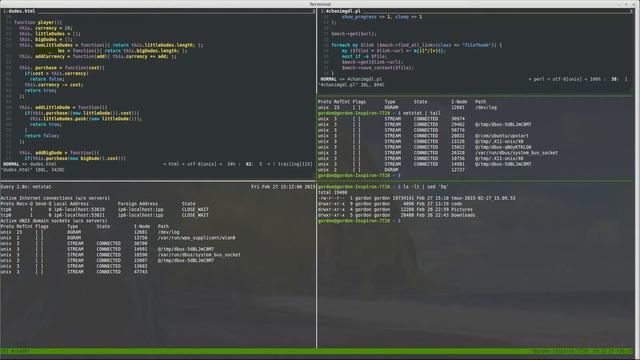Click 'ip6-localhost:53821' local address

click(x=79, y=215)
